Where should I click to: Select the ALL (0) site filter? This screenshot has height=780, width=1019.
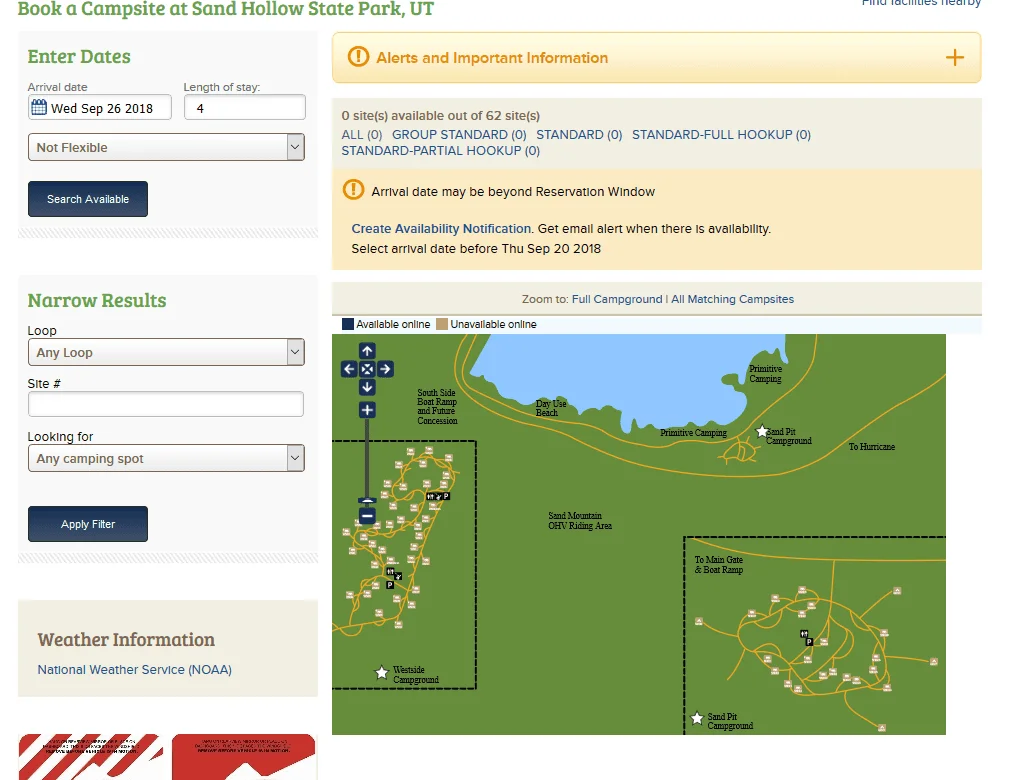tap(362, 135)
